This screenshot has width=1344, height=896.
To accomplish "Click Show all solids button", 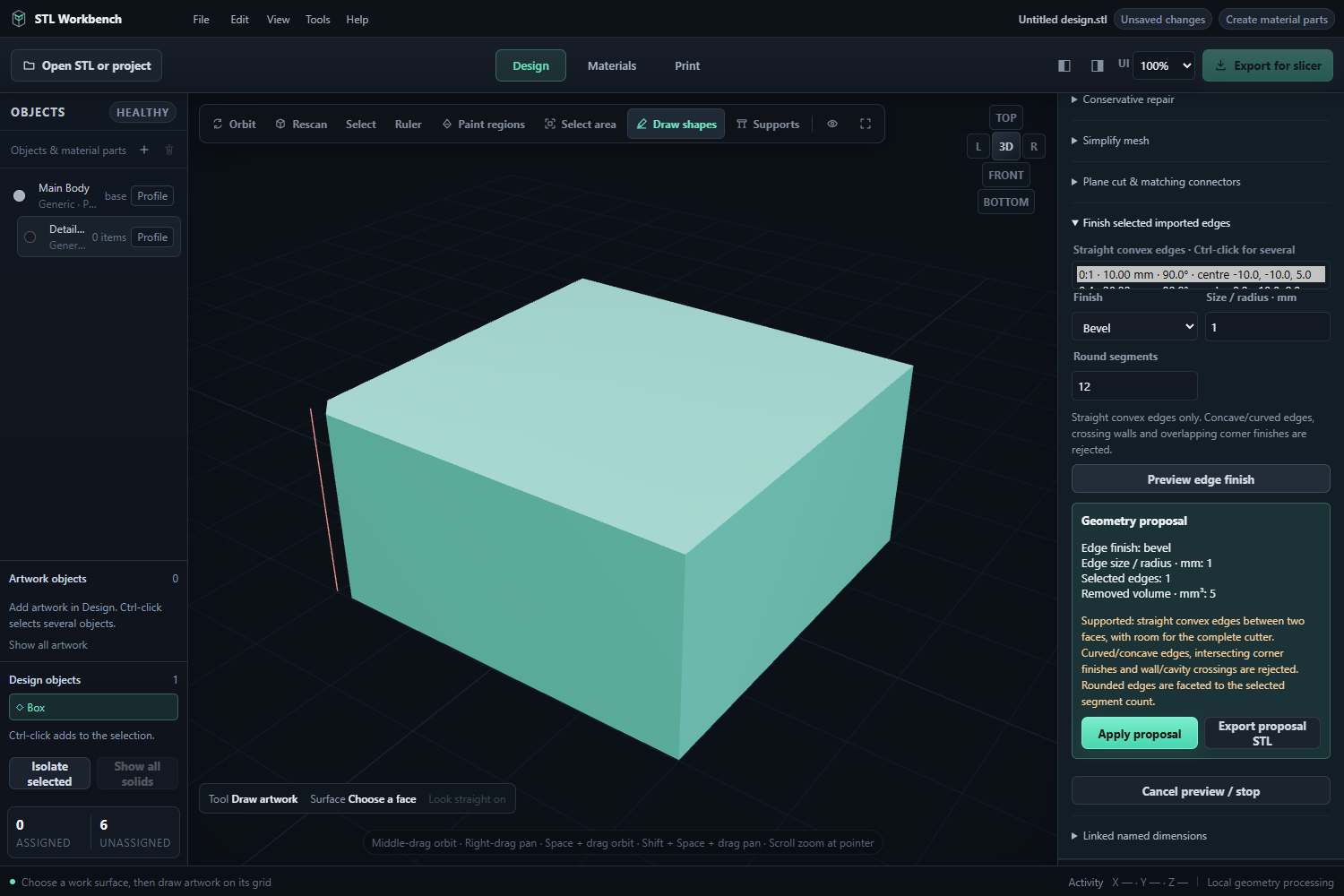I will [137, 773].
